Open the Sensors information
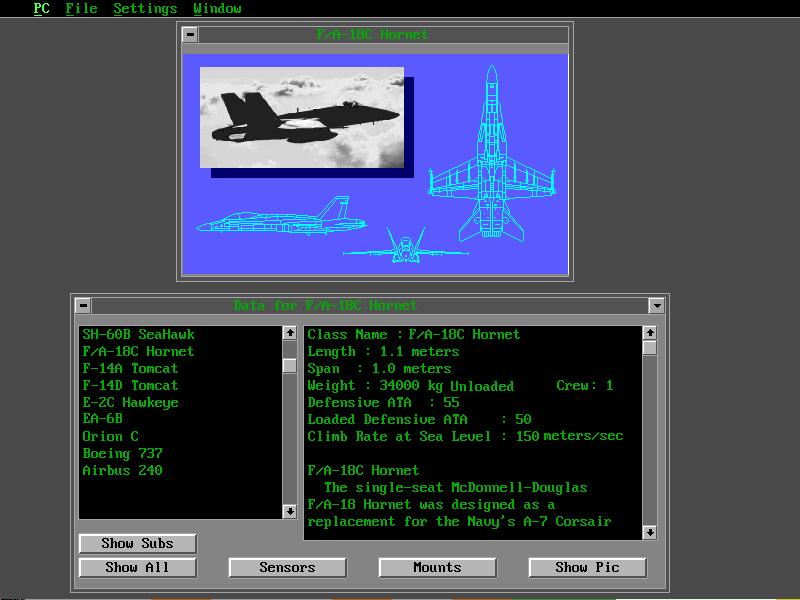 point(287,568)
